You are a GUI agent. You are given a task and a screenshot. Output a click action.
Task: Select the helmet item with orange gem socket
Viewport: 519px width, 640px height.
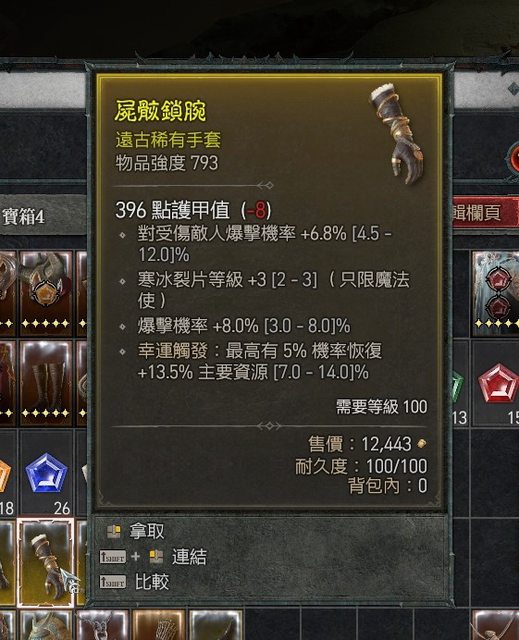(x=46, y=293)
